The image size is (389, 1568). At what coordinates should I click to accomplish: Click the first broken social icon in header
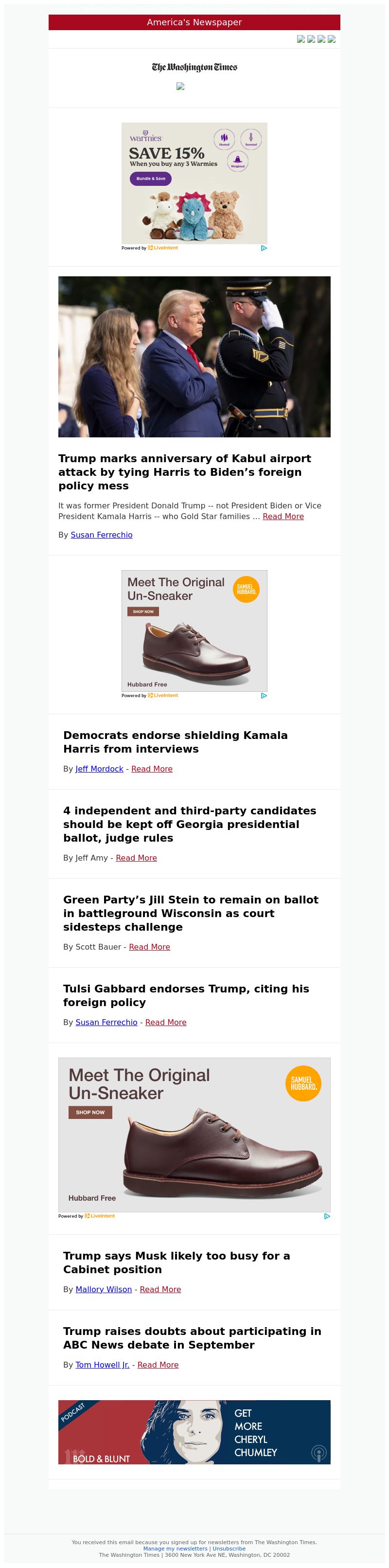(301, 39)
